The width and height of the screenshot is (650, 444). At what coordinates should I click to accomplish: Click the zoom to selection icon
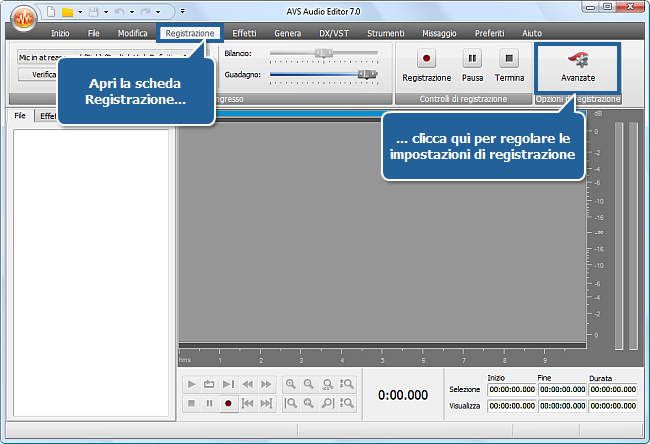309,403
